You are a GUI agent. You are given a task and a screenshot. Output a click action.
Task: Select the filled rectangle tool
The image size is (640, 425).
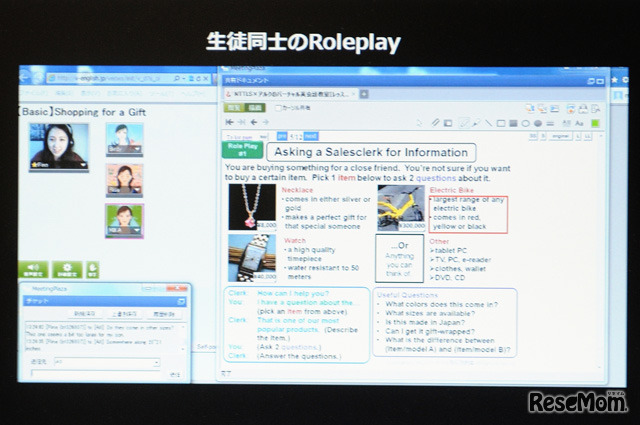[x=513, y=123]
